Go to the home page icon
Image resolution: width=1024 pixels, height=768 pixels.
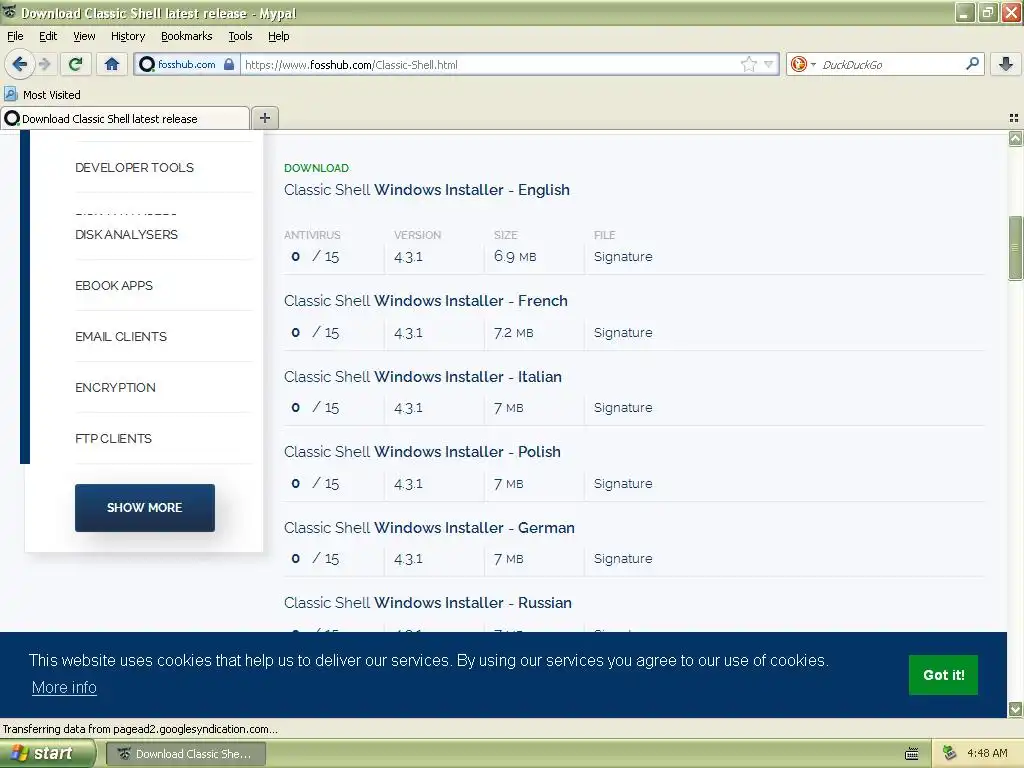pos(112,64)
